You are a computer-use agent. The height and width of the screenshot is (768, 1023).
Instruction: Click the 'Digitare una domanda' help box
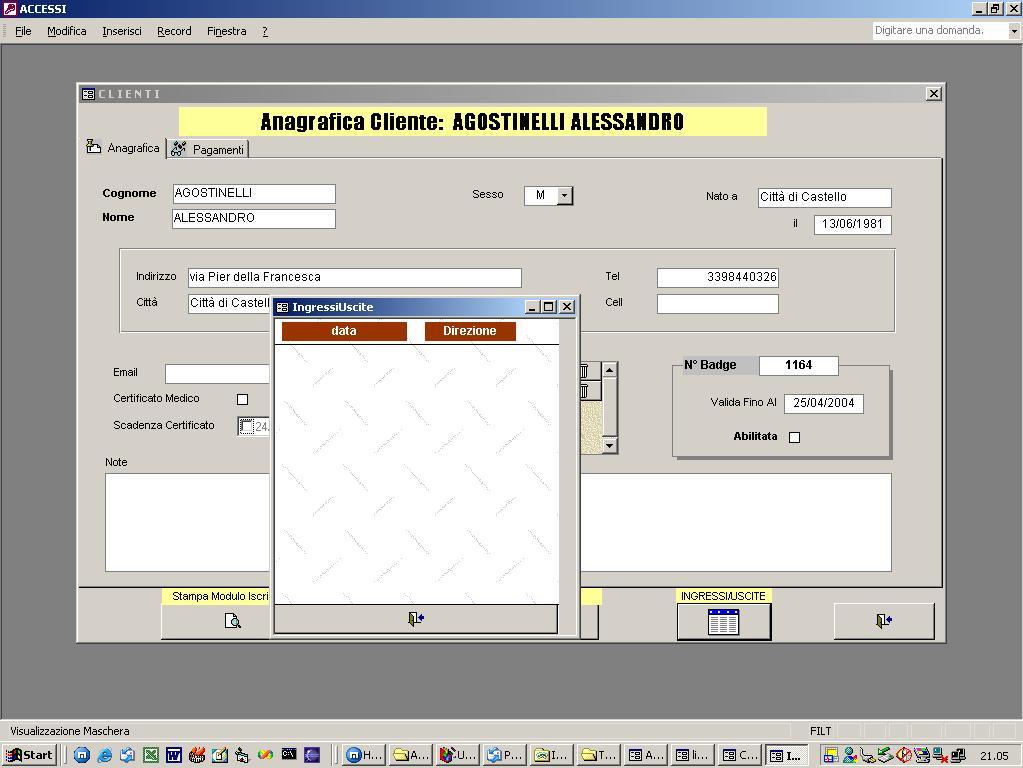[940, 31]
